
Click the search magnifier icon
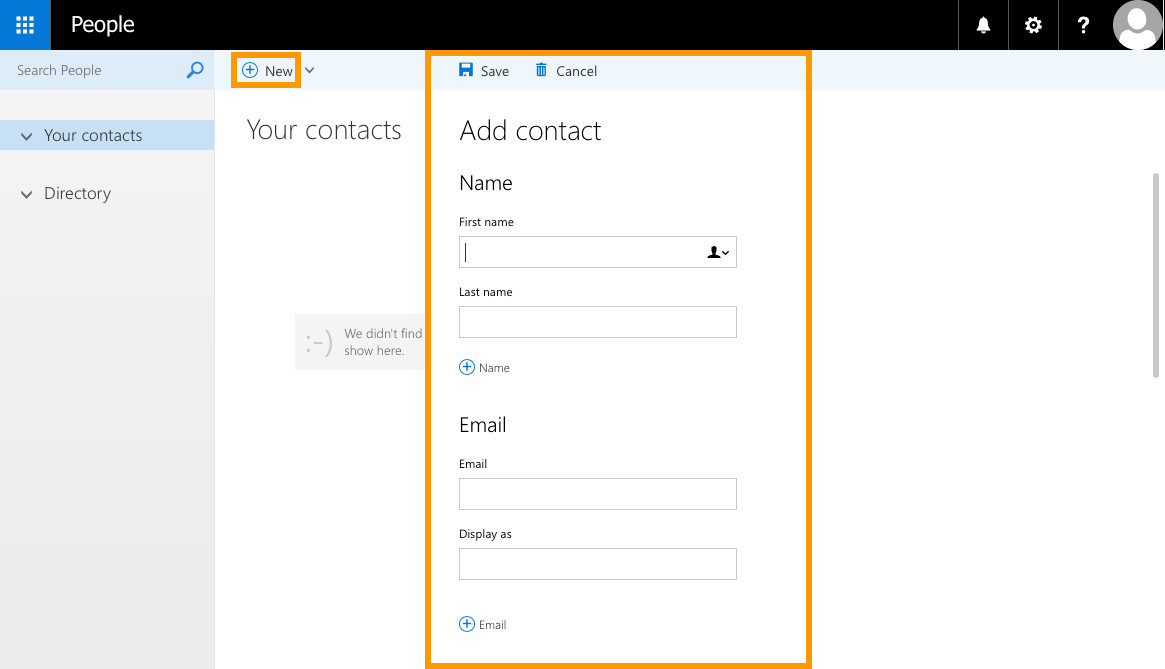point(195,70)
